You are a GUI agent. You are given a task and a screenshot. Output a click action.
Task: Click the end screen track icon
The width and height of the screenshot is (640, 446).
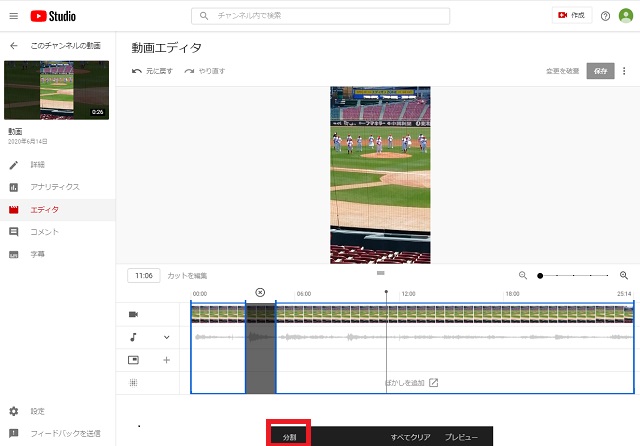(x=133, y=360)
